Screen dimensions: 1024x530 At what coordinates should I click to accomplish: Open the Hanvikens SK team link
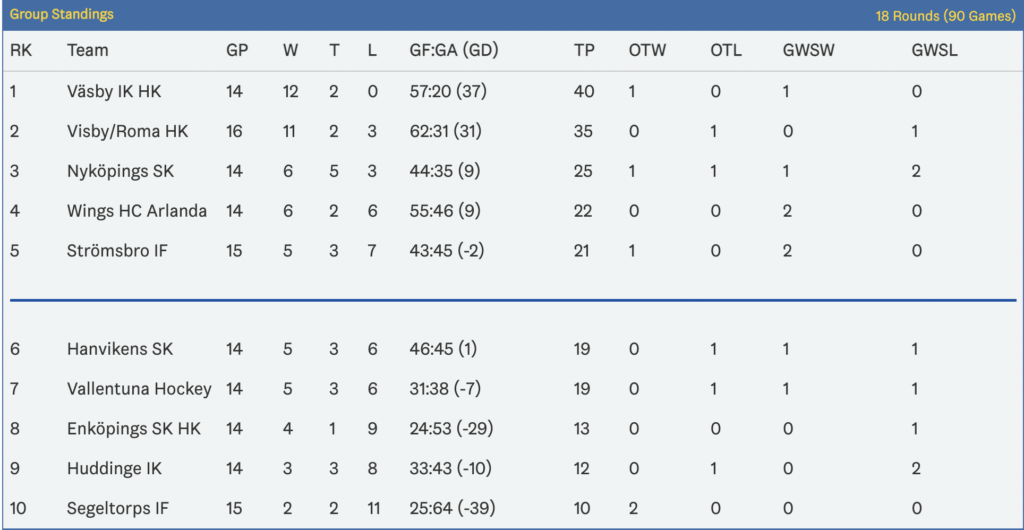(x=120, y=349)
